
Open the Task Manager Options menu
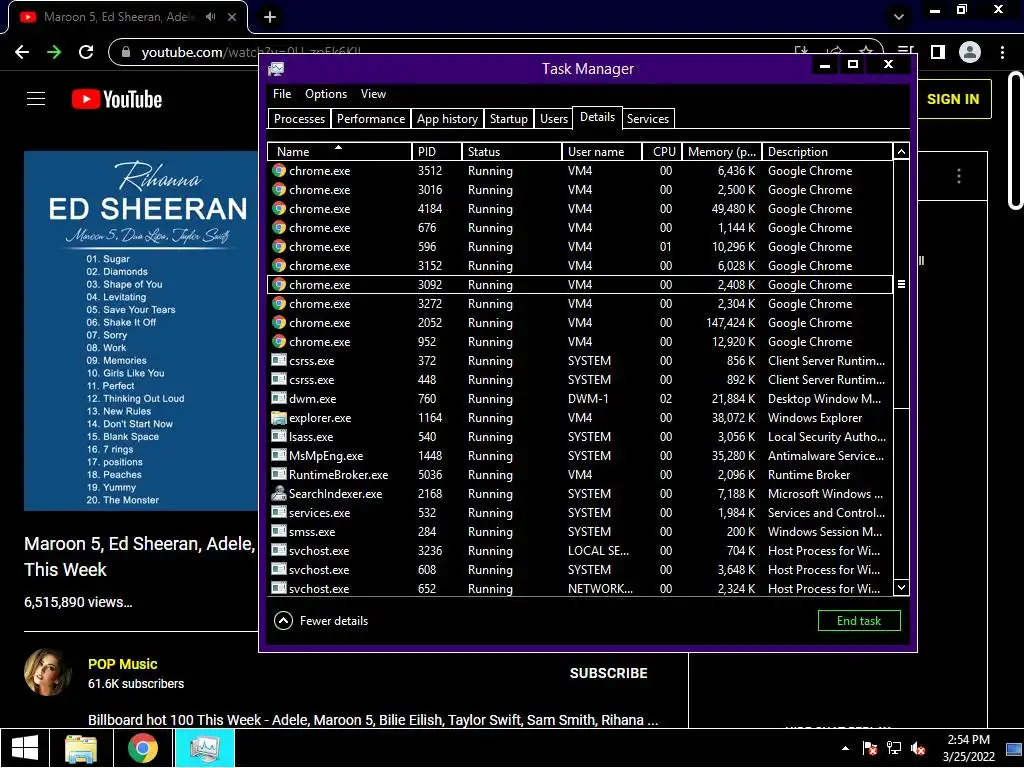pyautogui.click(x=326, y=94)
